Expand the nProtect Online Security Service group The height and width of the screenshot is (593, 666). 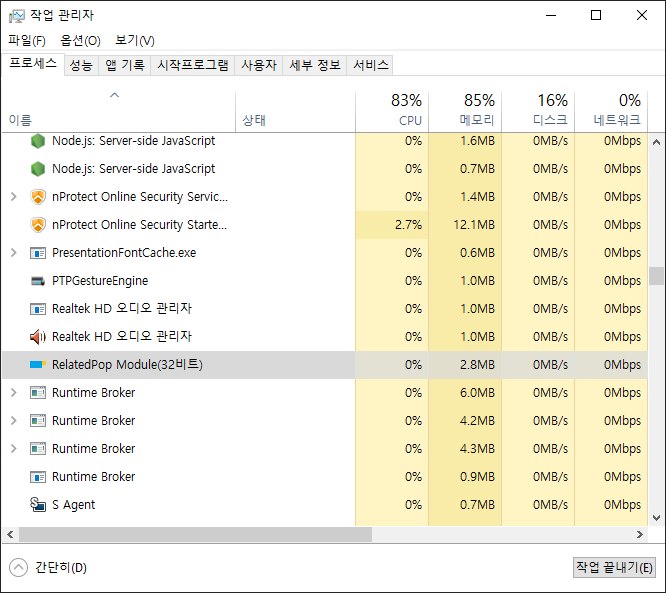coord(14,197)
